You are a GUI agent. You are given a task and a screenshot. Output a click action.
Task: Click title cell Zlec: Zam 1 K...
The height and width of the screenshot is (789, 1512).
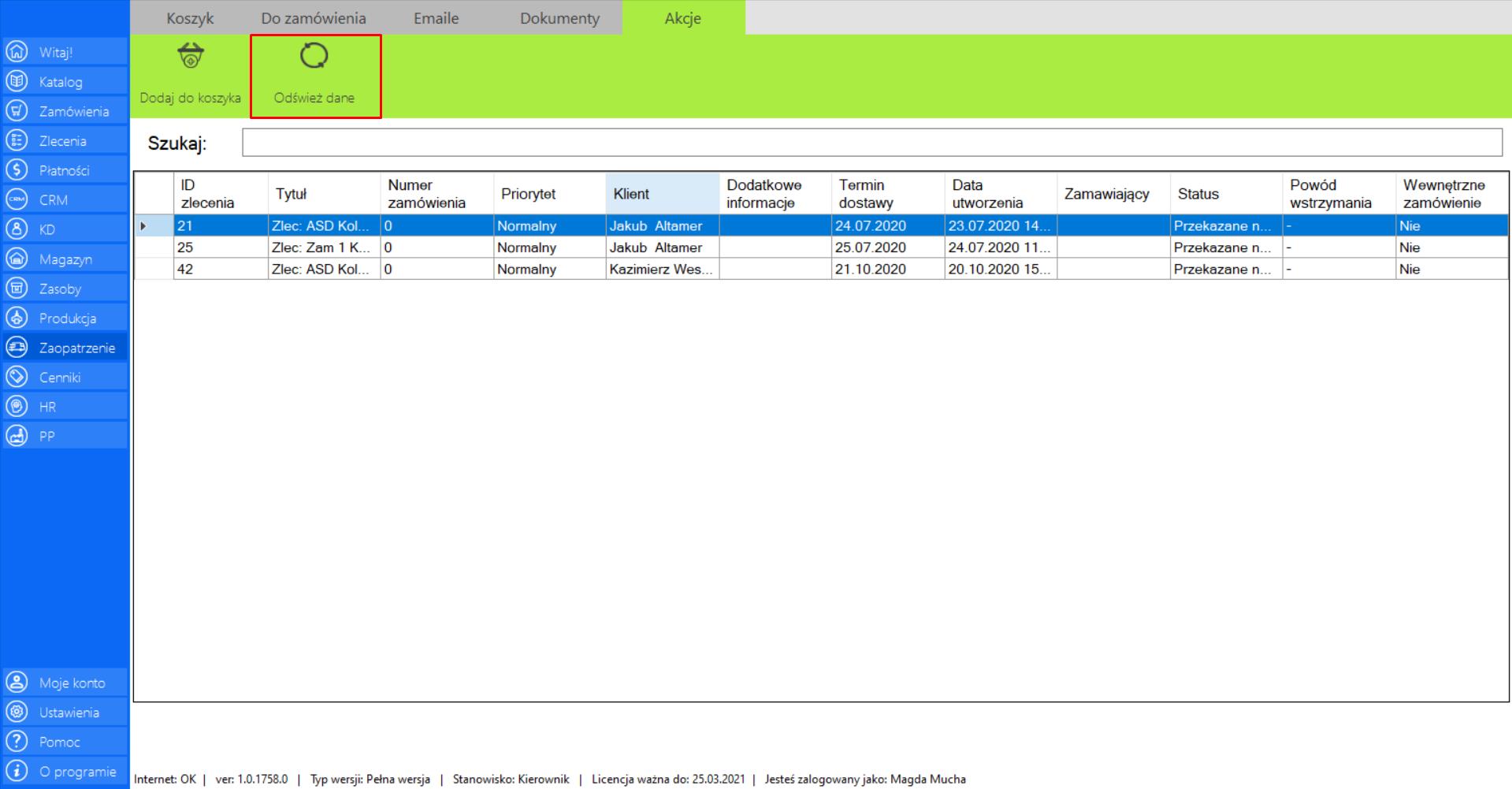tap(324, 247)
